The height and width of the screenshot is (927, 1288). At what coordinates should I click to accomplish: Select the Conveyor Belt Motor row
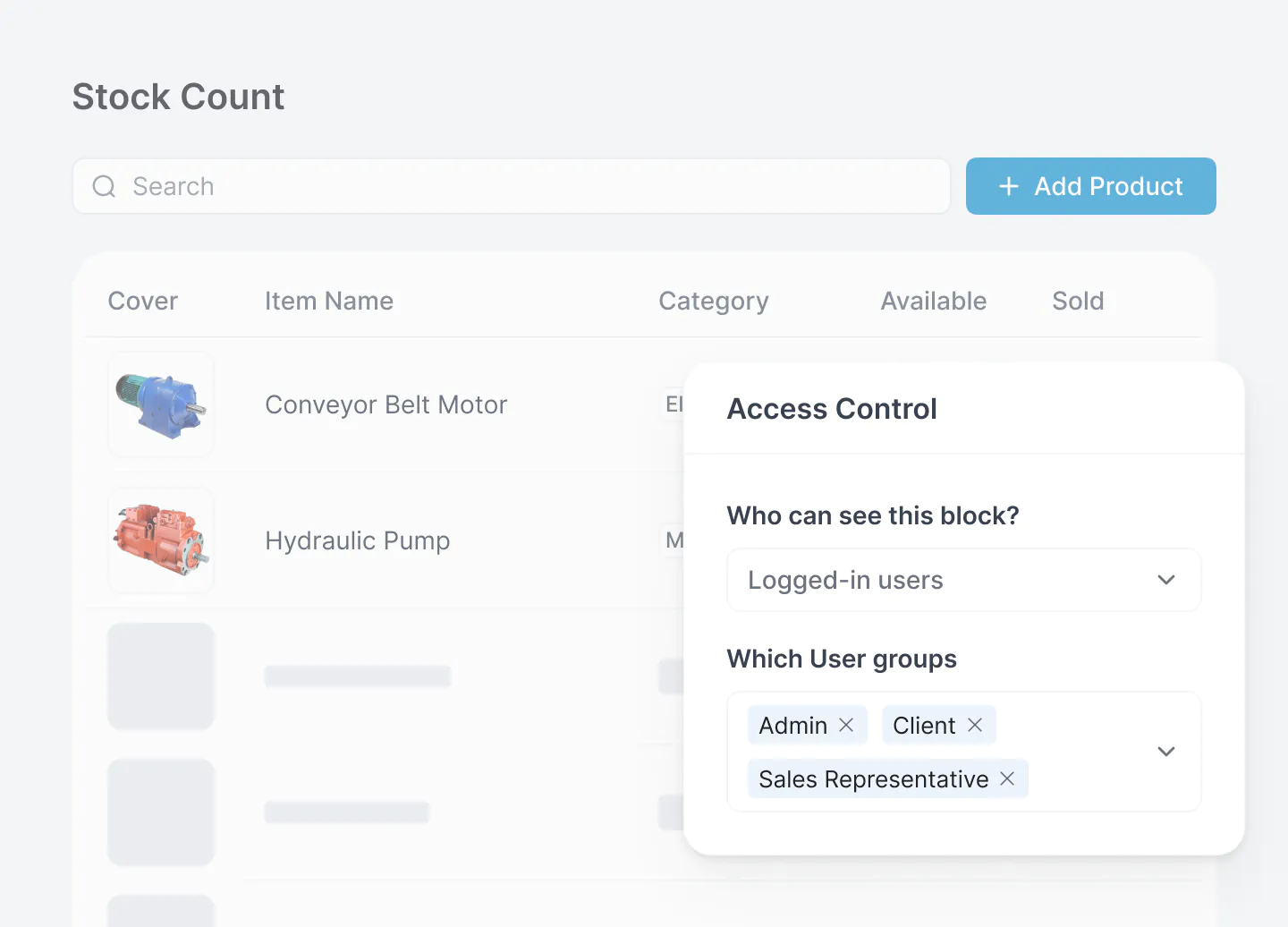[385, 404]
